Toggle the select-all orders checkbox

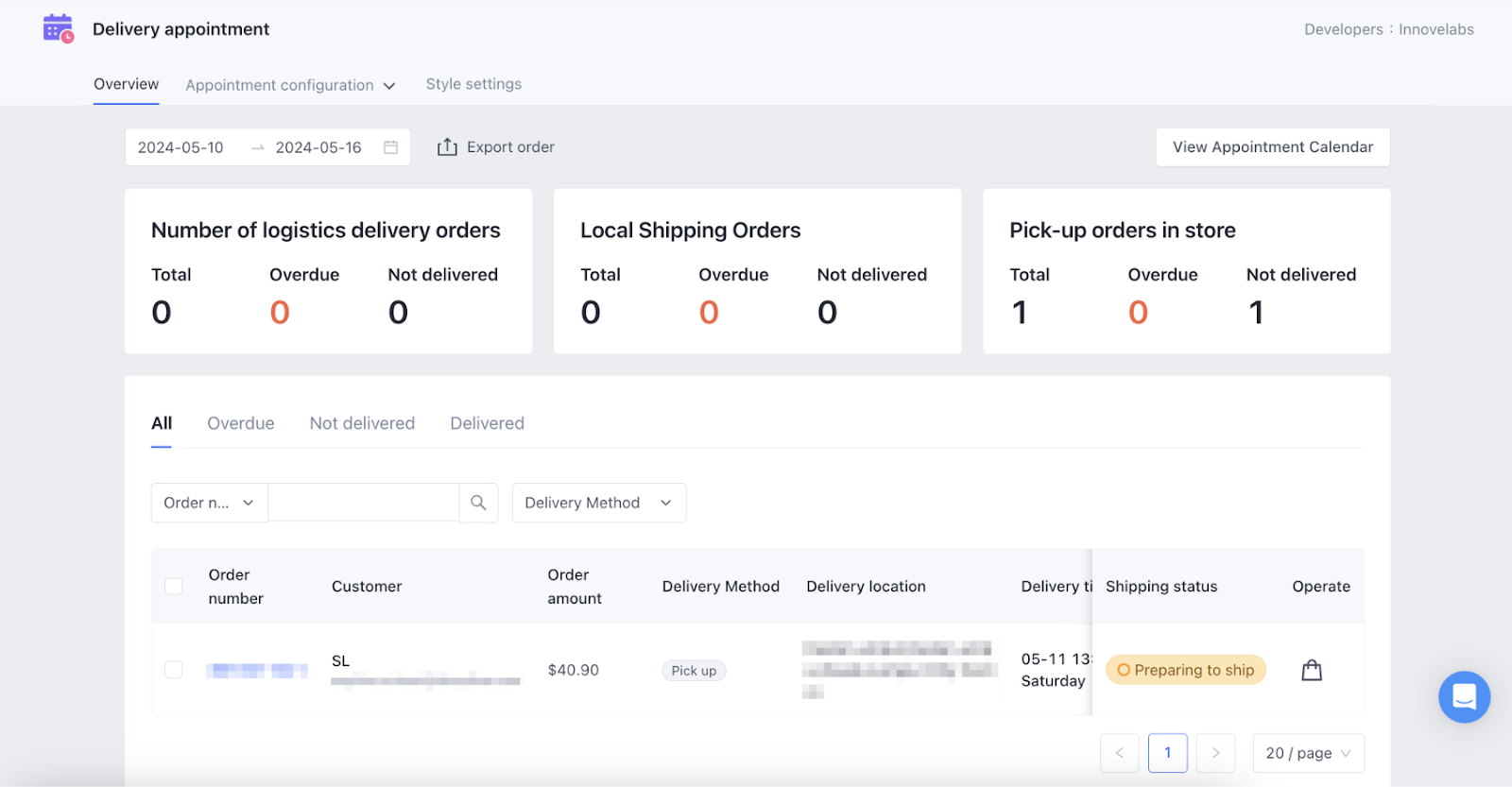pos(174,587)
